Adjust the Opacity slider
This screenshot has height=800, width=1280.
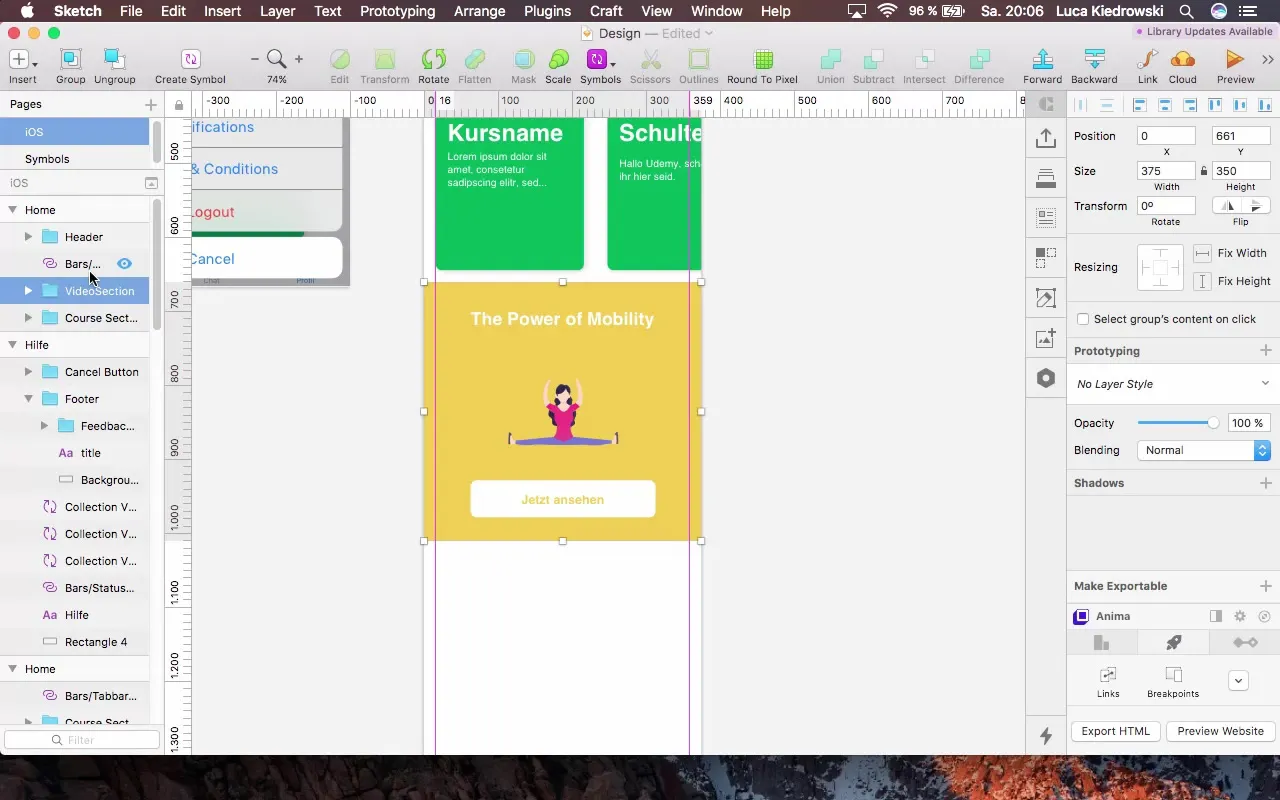[1178, 423]
